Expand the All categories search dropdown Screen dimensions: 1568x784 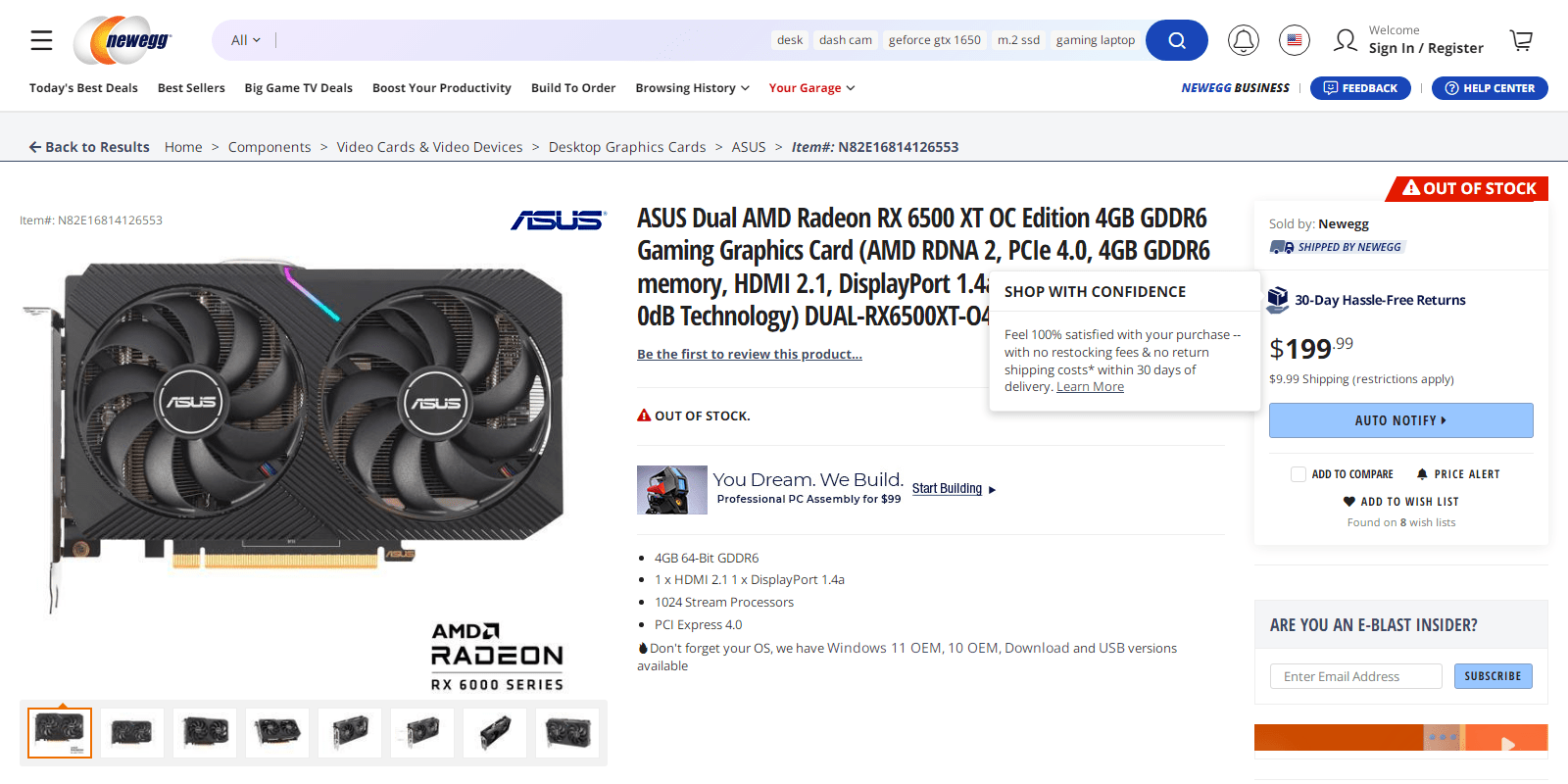tap(246, 40)
